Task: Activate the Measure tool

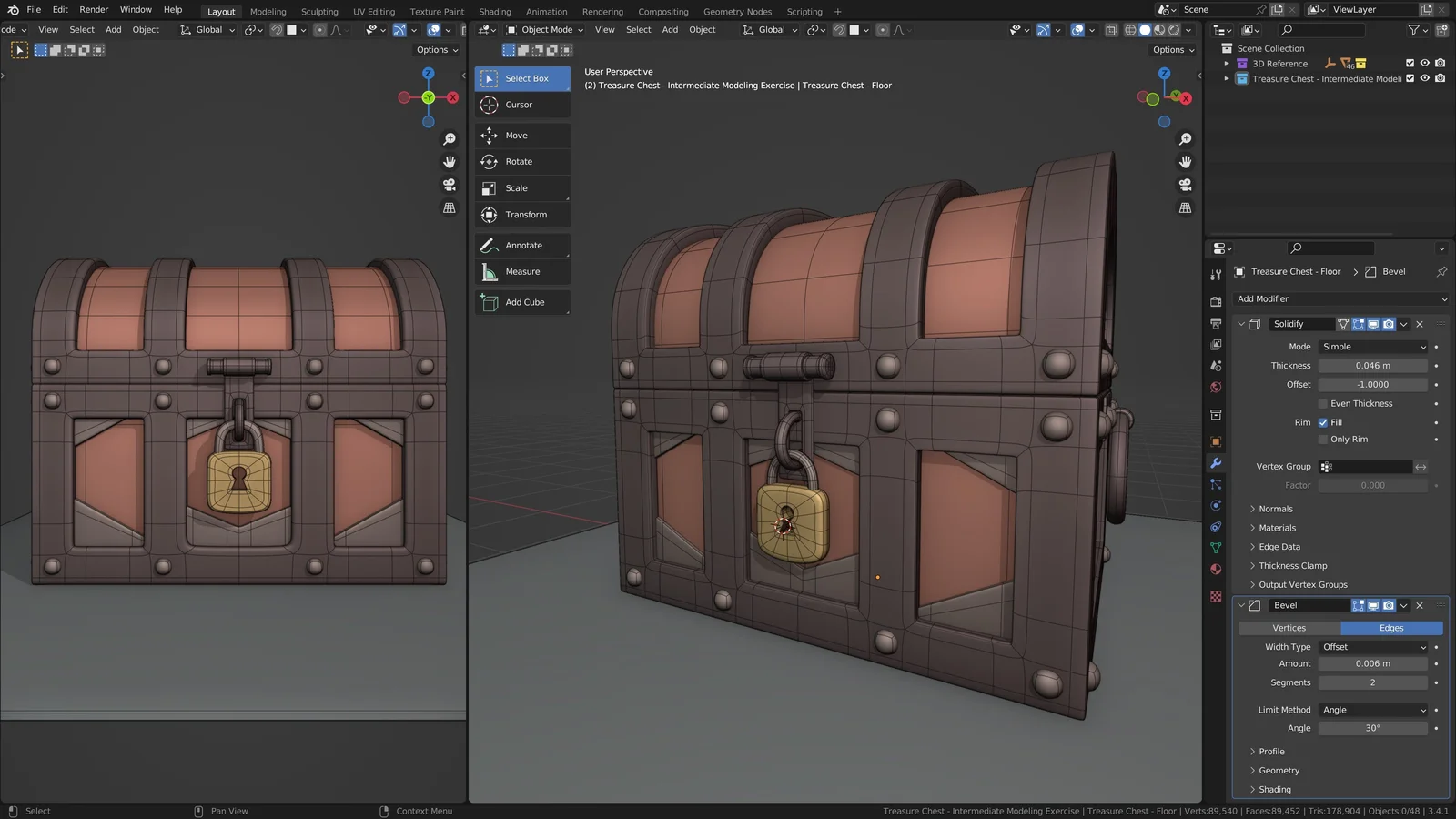Action: point(521,271)
